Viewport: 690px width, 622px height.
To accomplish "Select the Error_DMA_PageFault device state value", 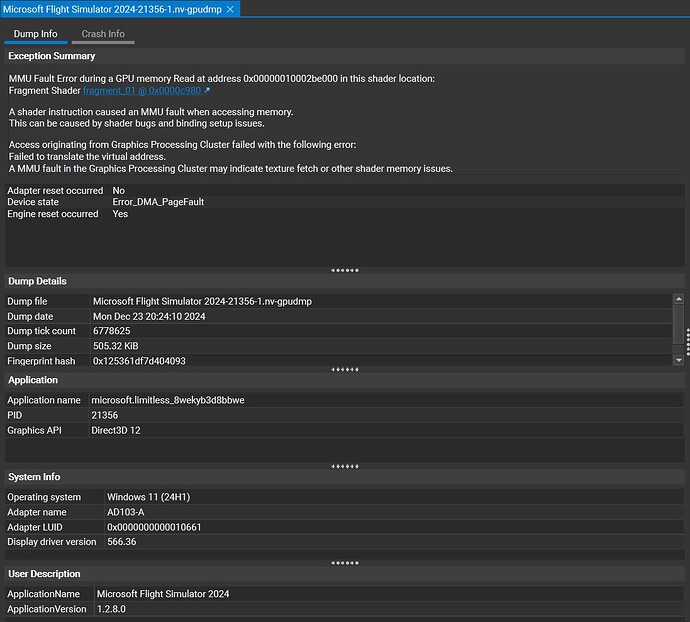I will click(x=158, y=202).
